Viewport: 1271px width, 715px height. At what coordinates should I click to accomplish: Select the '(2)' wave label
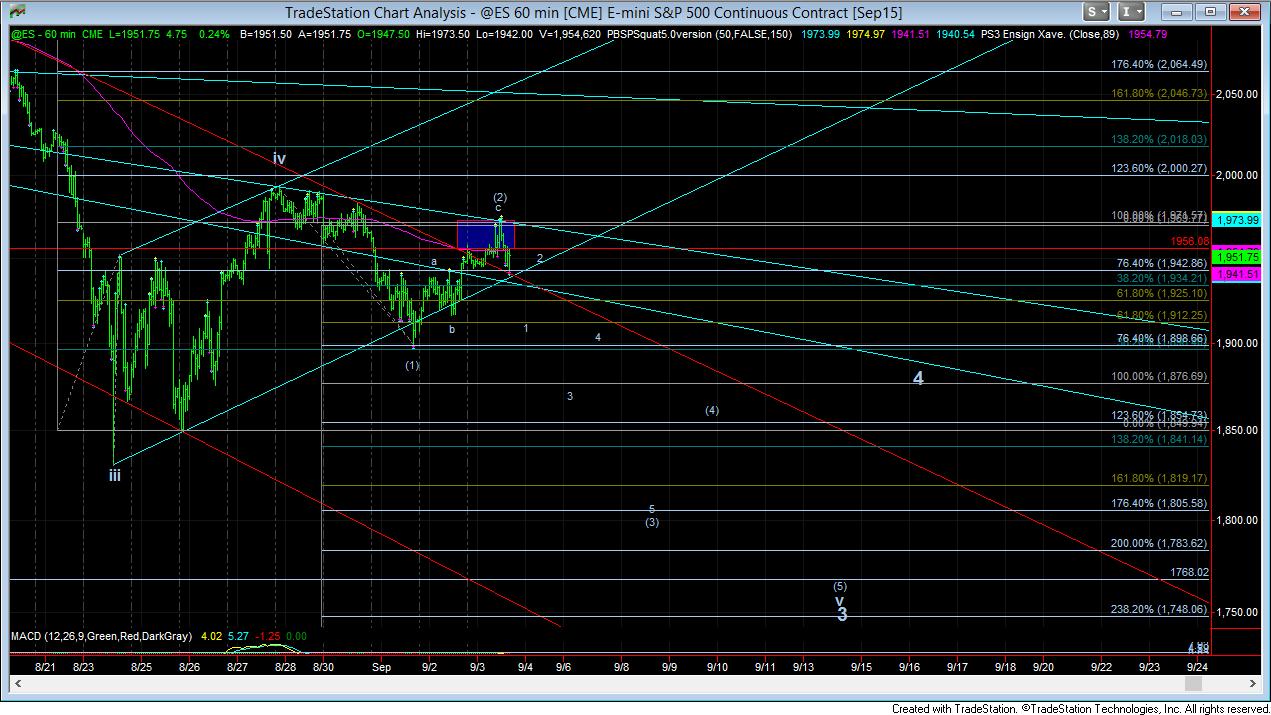[499, 197]
